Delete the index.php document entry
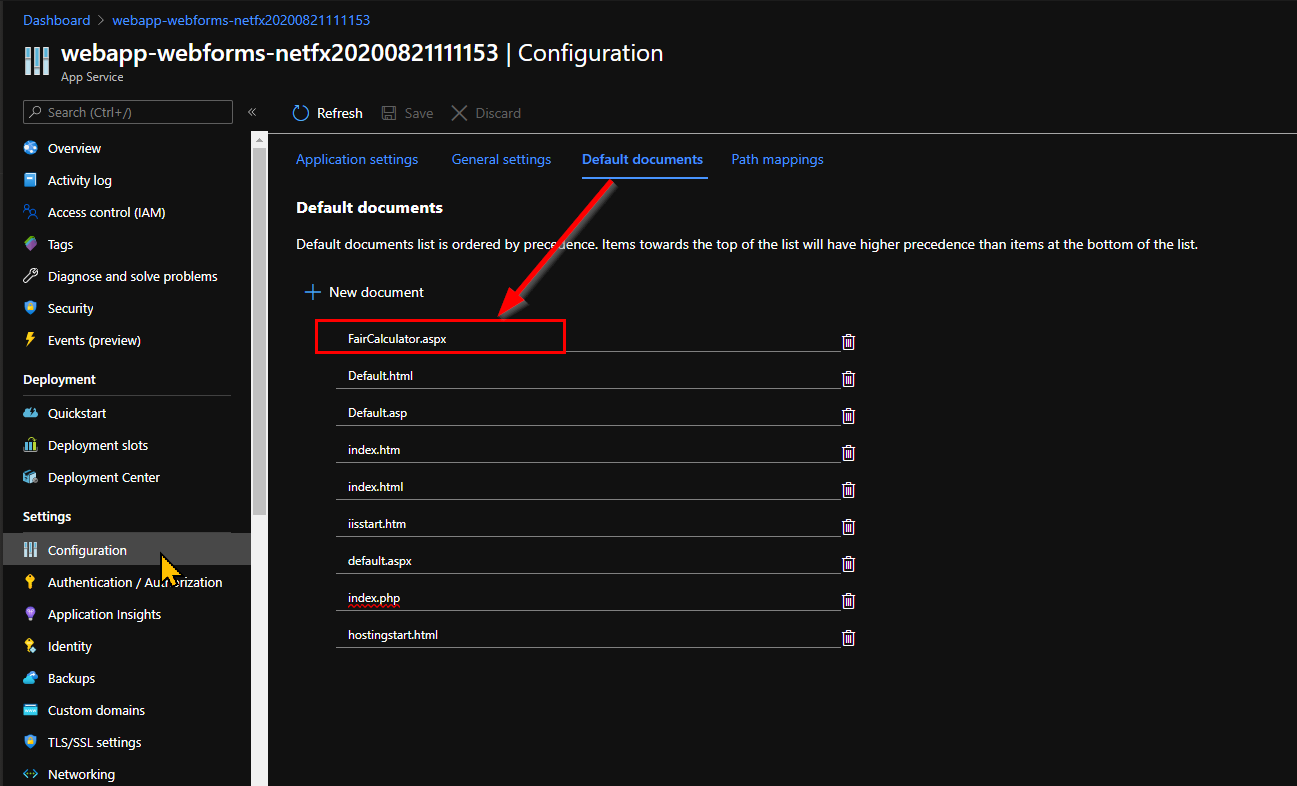This screenshot has width=1297, height=786. point(848,601)
